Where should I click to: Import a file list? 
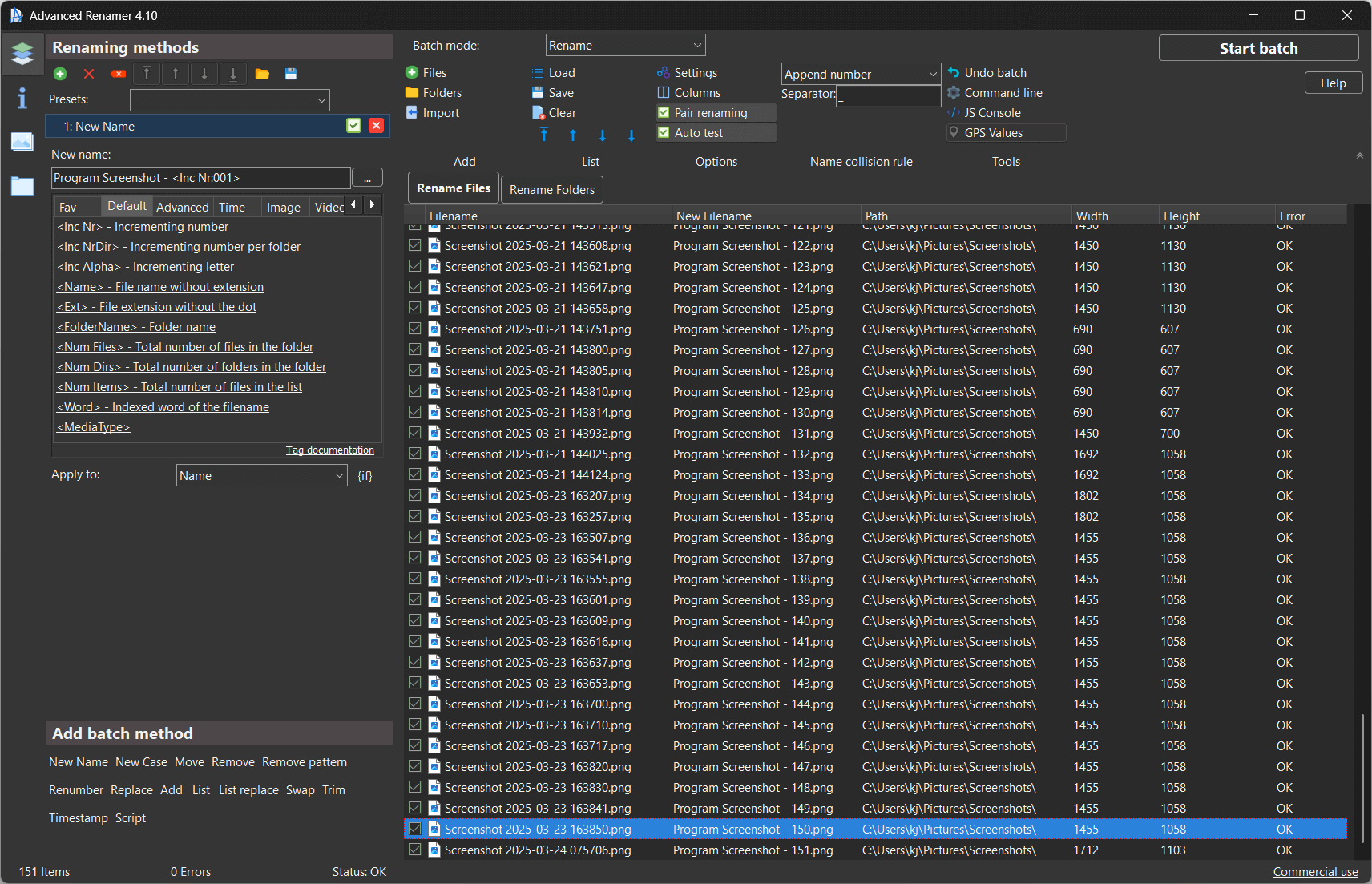(433, 113)
